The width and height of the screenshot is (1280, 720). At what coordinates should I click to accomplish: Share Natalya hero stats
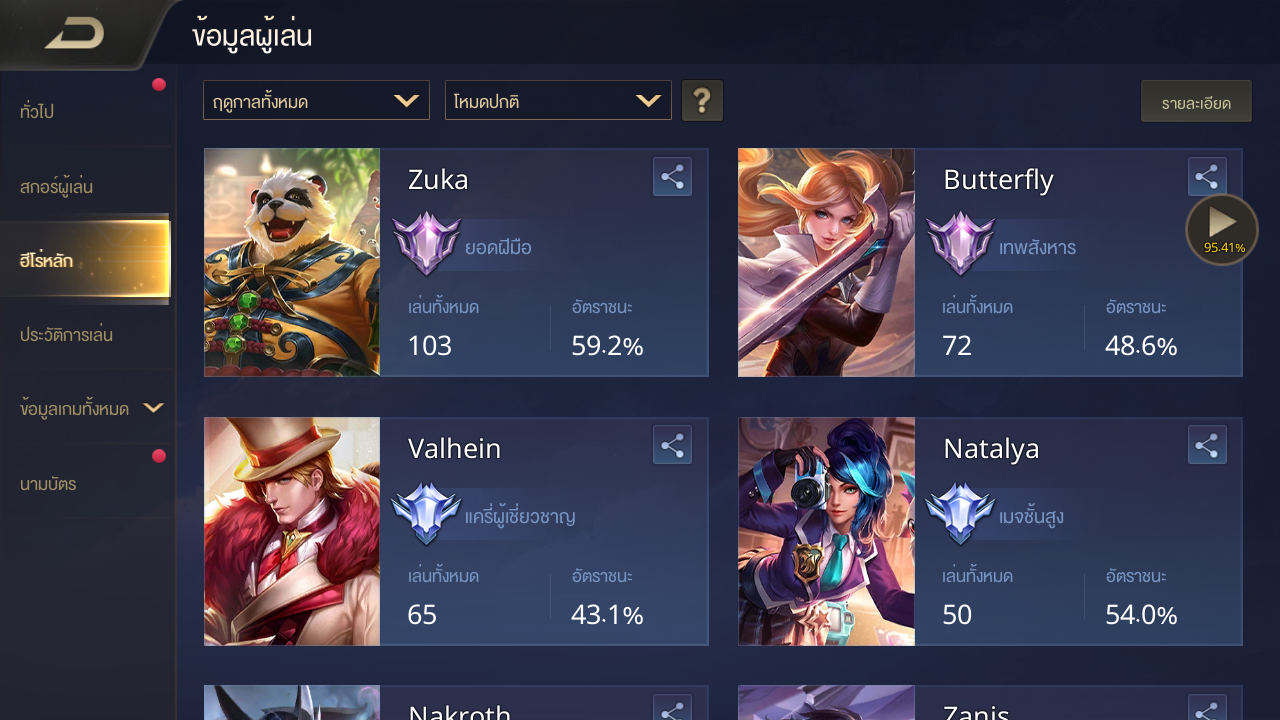(x=1207, y=445)
